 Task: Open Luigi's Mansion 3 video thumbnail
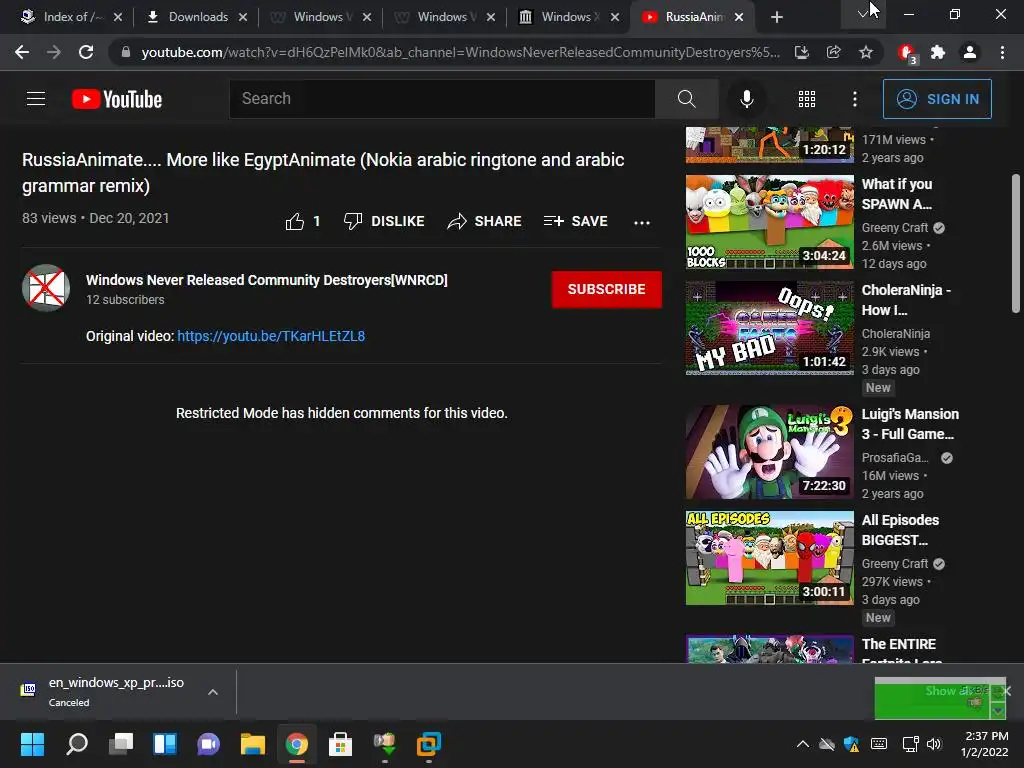click(769, 452)
